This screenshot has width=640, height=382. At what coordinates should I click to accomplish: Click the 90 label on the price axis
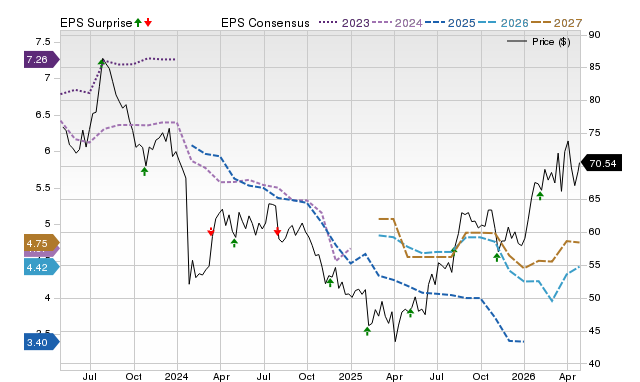(594, 35)
